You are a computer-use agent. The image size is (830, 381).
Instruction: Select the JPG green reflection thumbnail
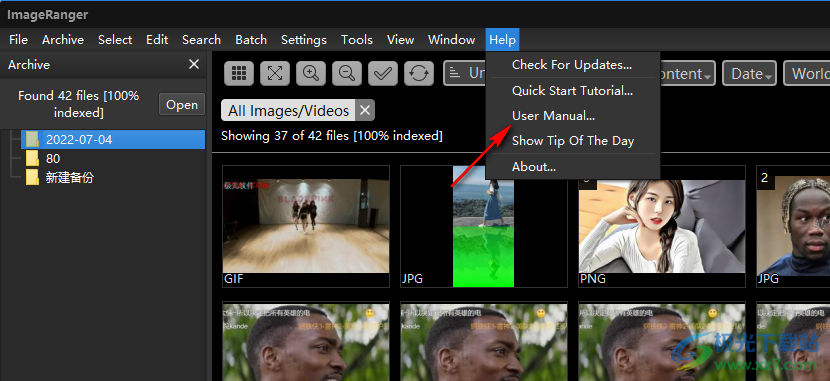484,226
